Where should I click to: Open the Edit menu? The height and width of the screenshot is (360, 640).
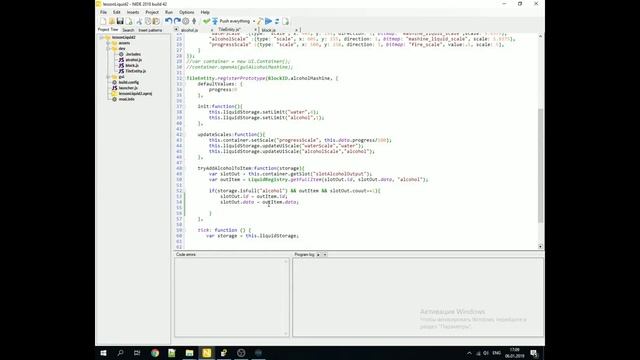point(117,12)
